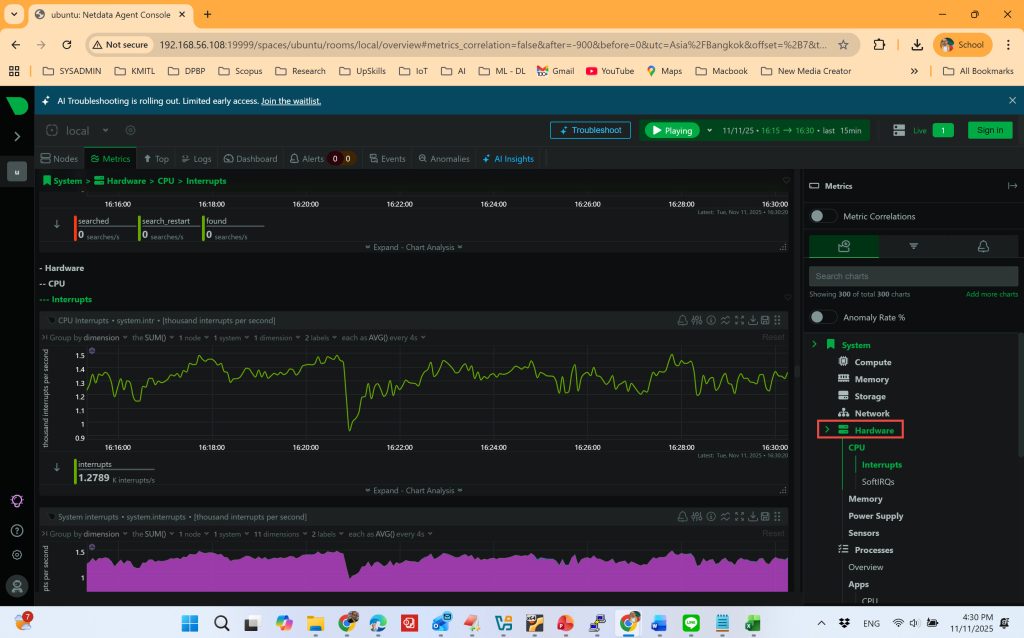1024x638 pixels.
Task: Switch to the Logs tab
Action: 195,159
